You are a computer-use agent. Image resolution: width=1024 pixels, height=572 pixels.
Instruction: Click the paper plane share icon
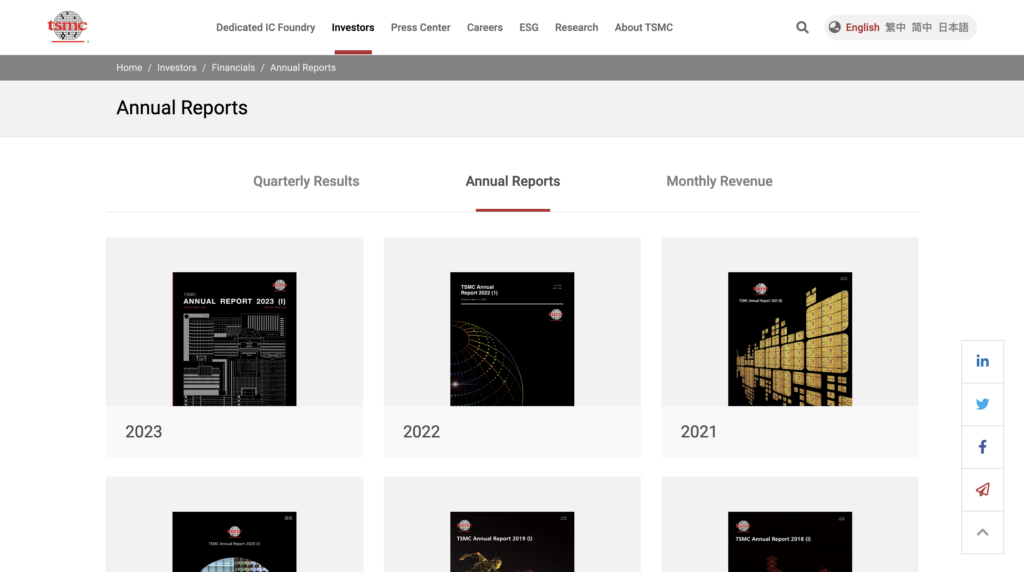point(982,490)
